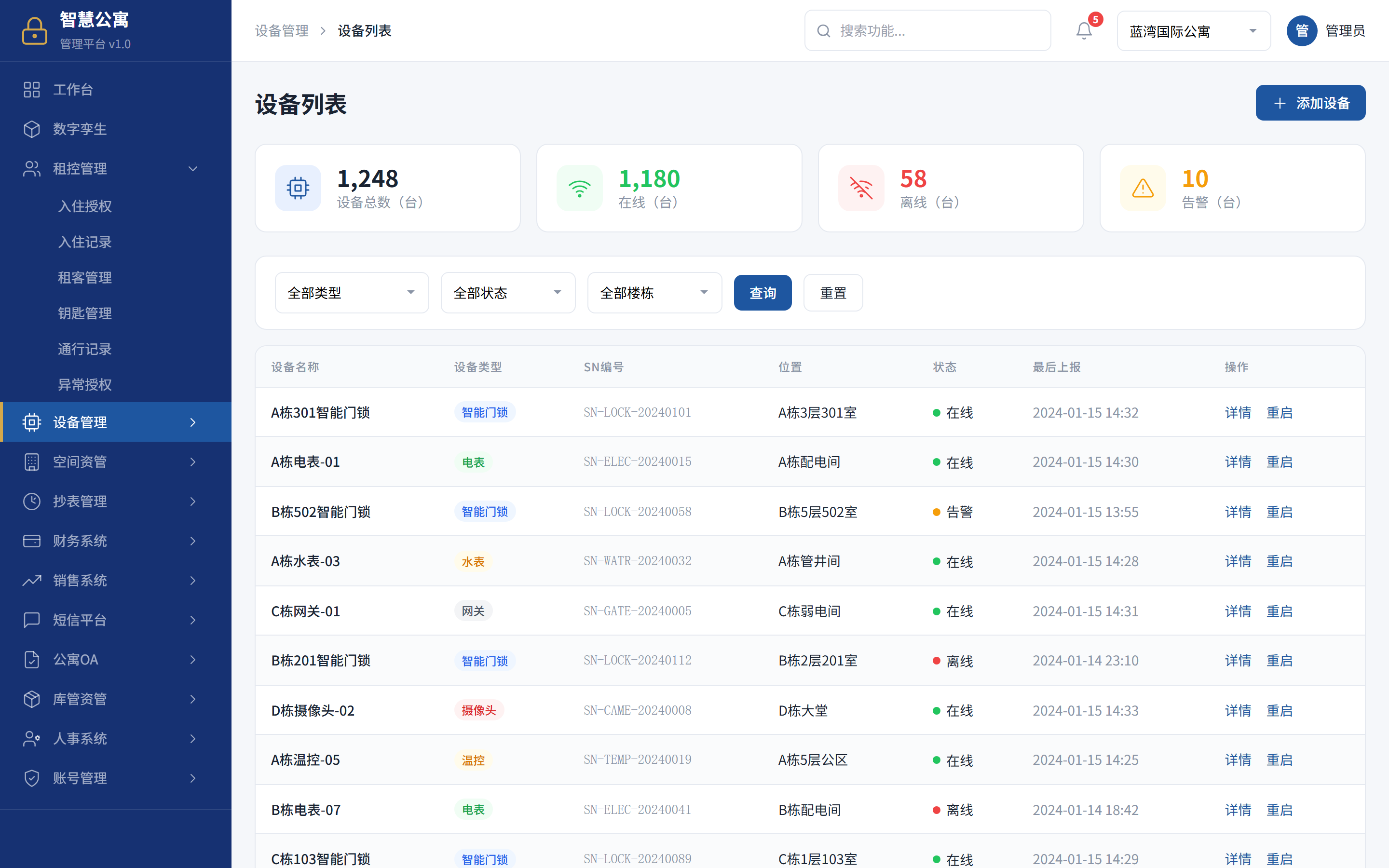Select the 数字孪生 module icon
The width and height of the screenshot is (1389, 868).
point(31,129)
